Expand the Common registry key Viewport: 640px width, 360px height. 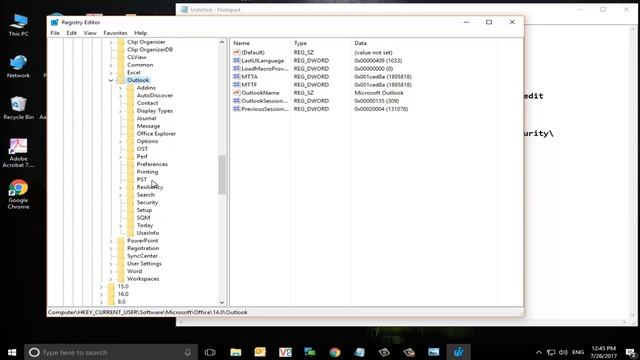click(x=111, y=65)
